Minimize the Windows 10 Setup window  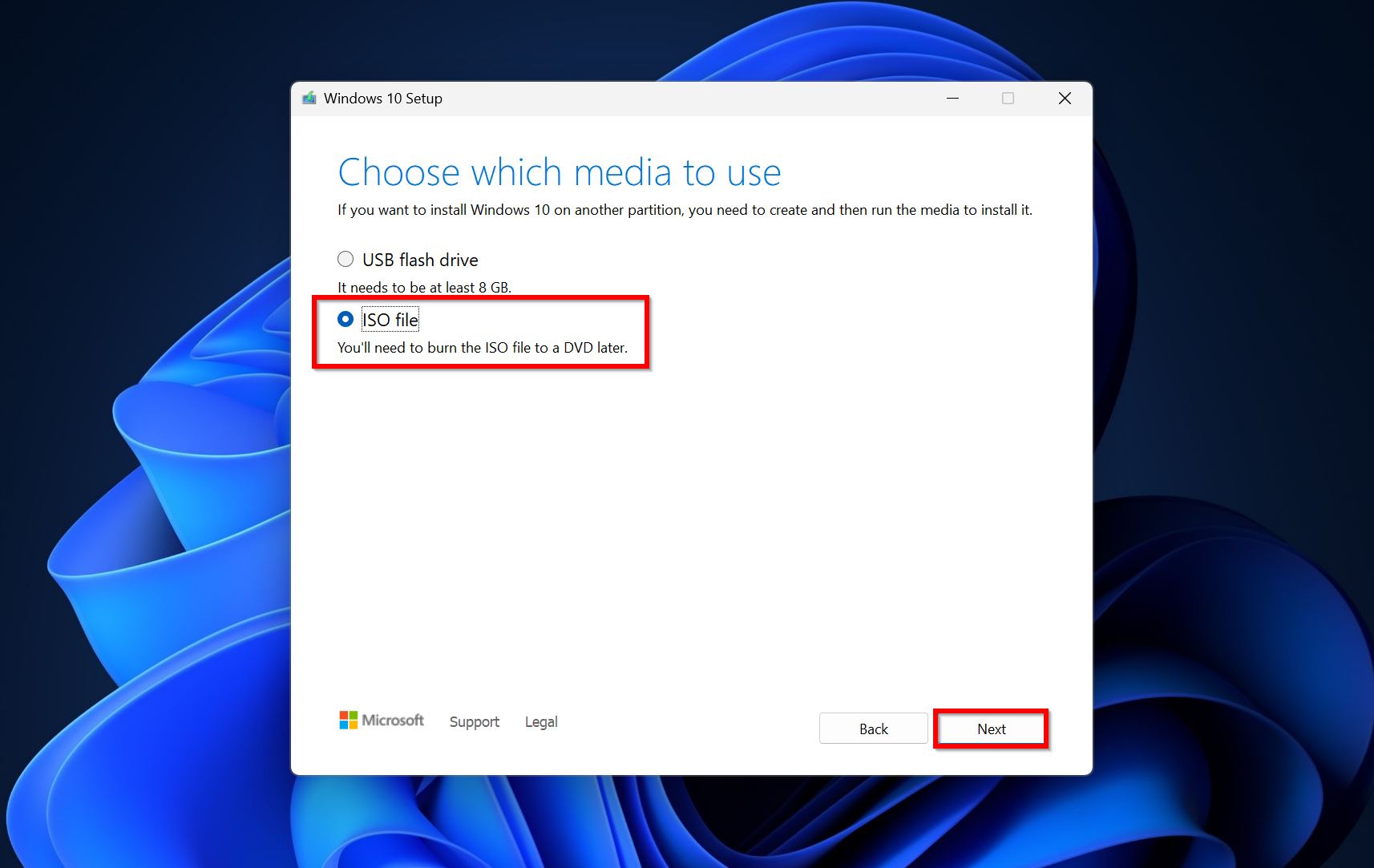(x=952, y=98)
